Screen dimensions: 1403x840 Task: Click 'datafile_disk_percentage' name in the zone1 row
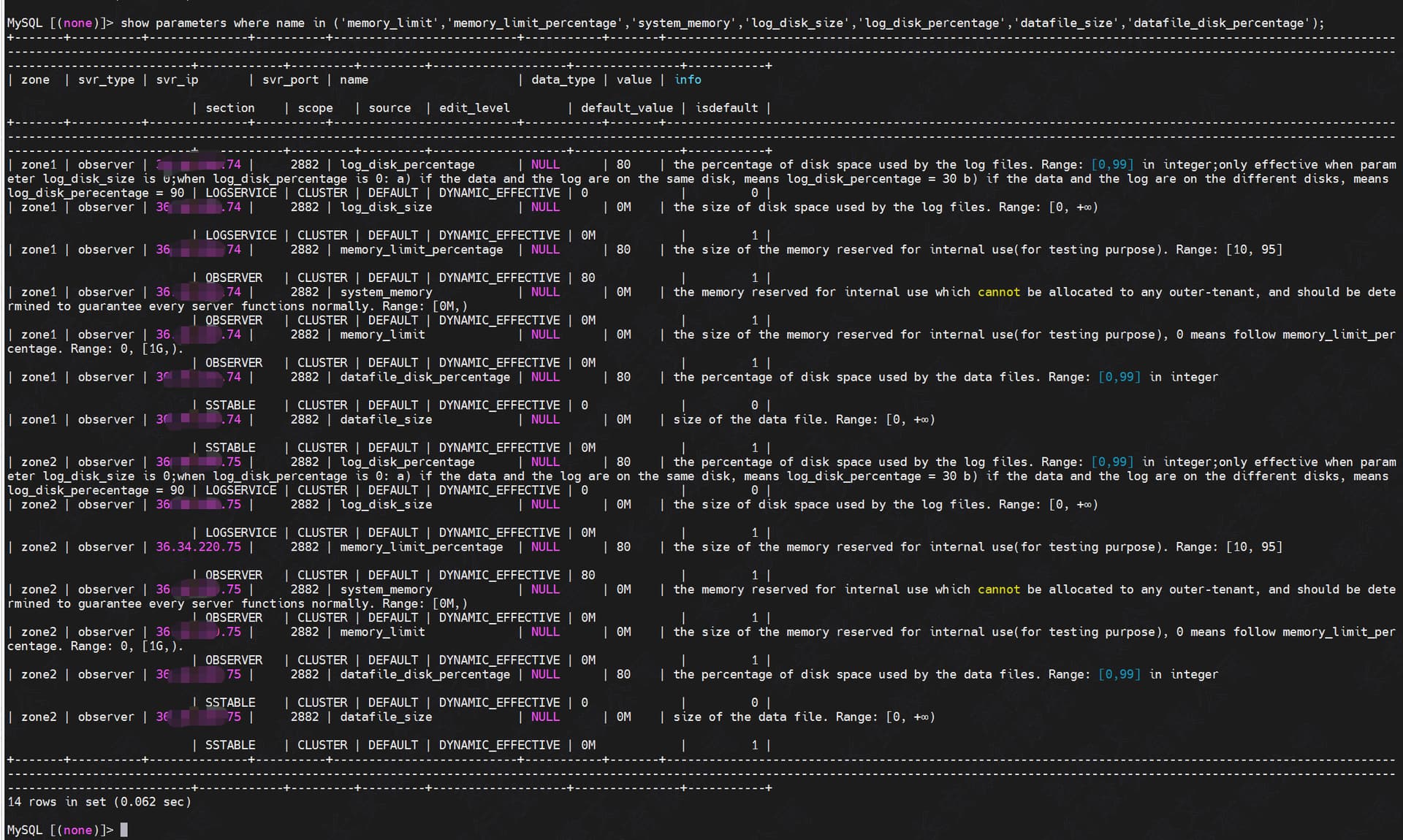pos(425,378)
